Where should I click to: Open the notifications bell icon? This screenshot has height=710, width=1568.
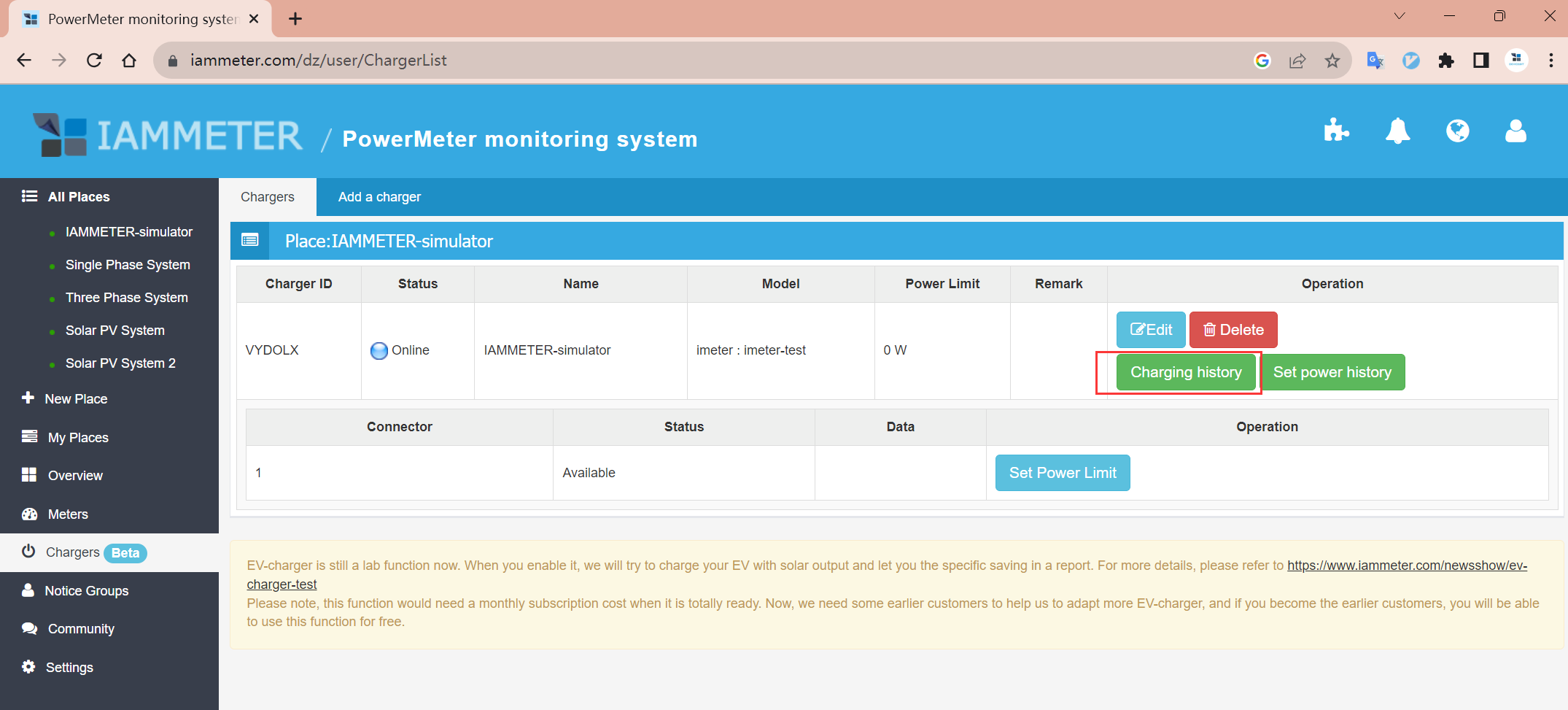[1397, 131]
